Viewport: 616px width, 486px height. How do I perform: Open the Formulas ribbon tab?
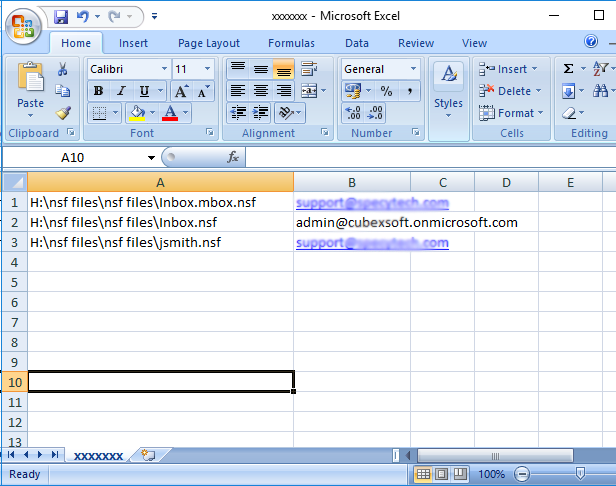(x=291, y=43)
